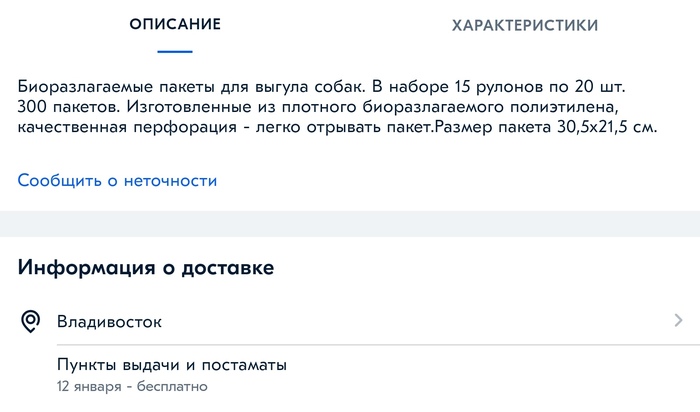Open the "Сообщить о неточности" link
This screenshot has width=700, height=412.
(117, 181)
